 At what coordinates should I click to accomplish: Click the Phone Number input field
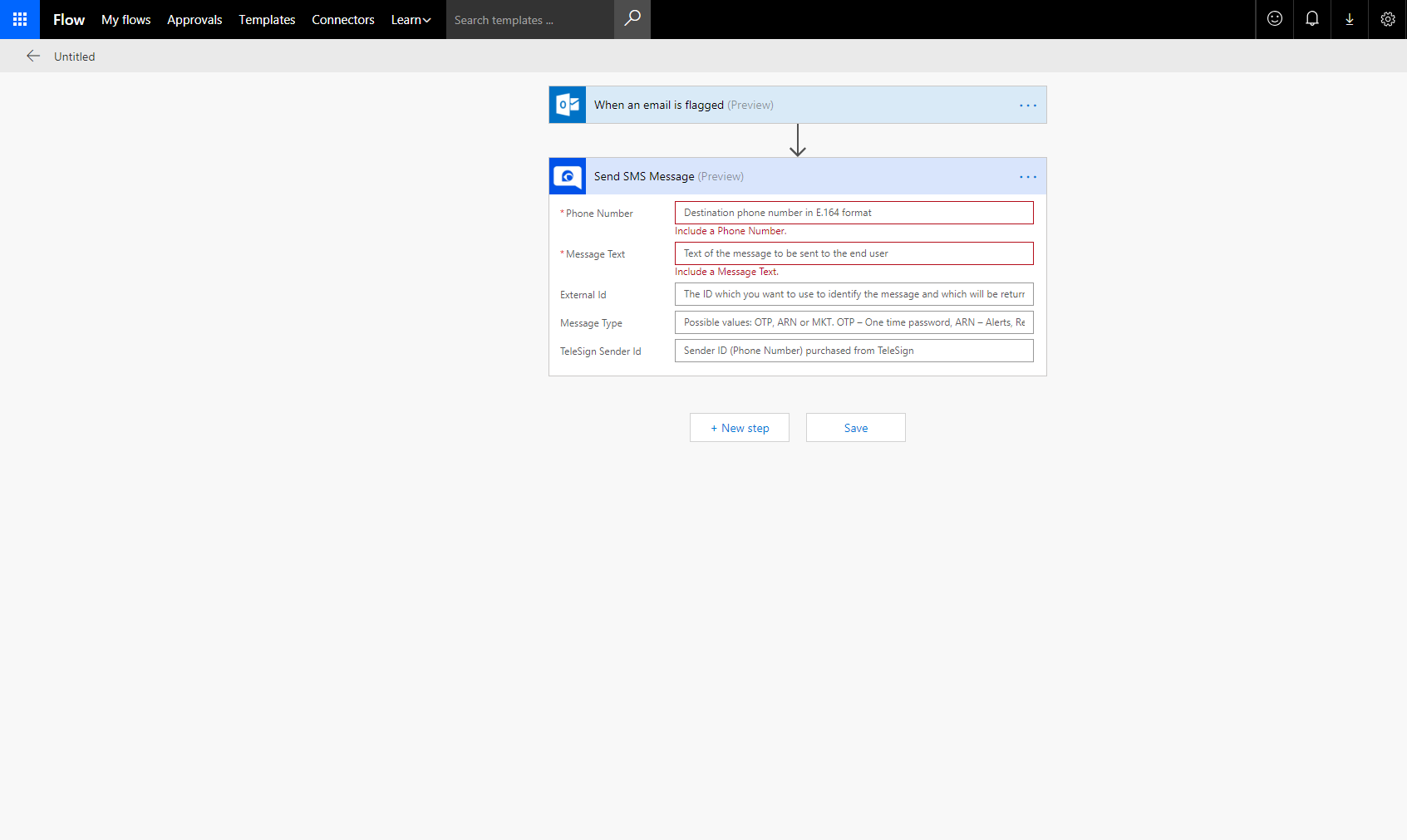pos(854,213)
